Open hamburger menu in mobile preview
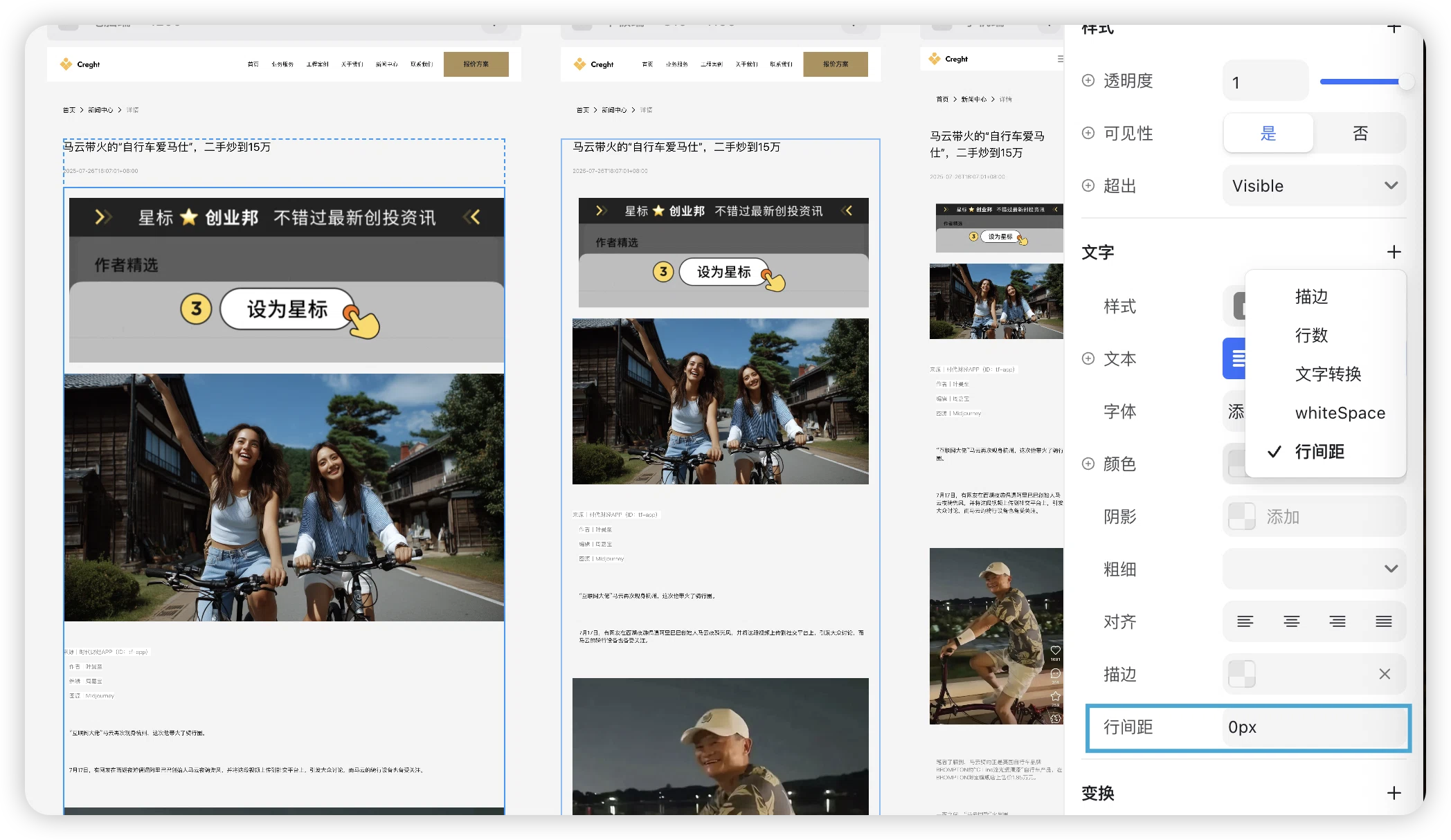 [1060, 59]
